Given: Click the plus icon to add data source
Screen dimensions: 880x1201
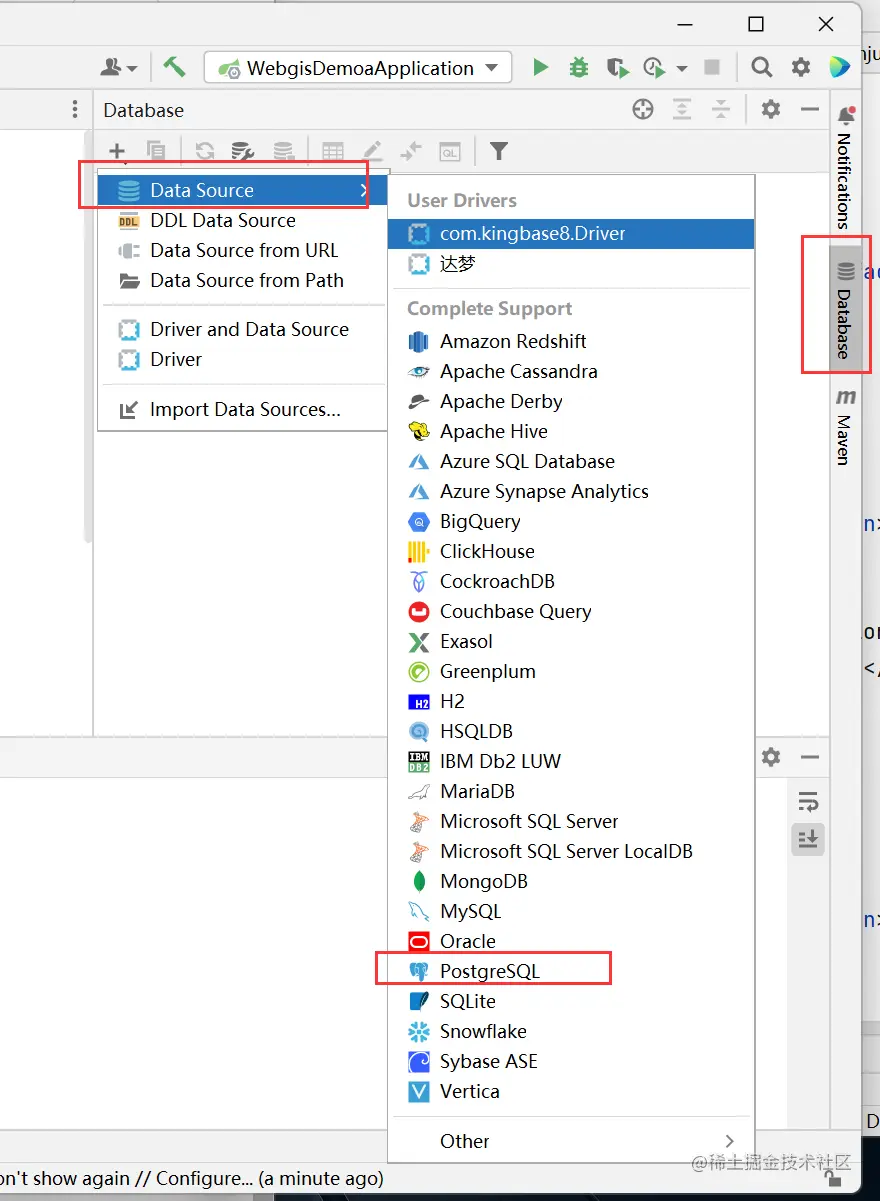Looking at the screenshot, I should coord(117,151).
